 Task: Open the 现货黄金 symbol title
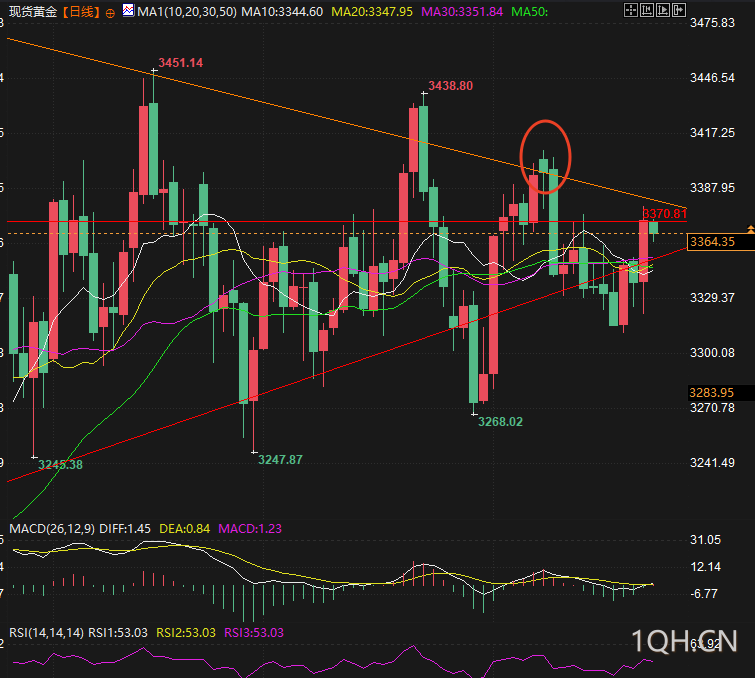(x=33, y=12)
